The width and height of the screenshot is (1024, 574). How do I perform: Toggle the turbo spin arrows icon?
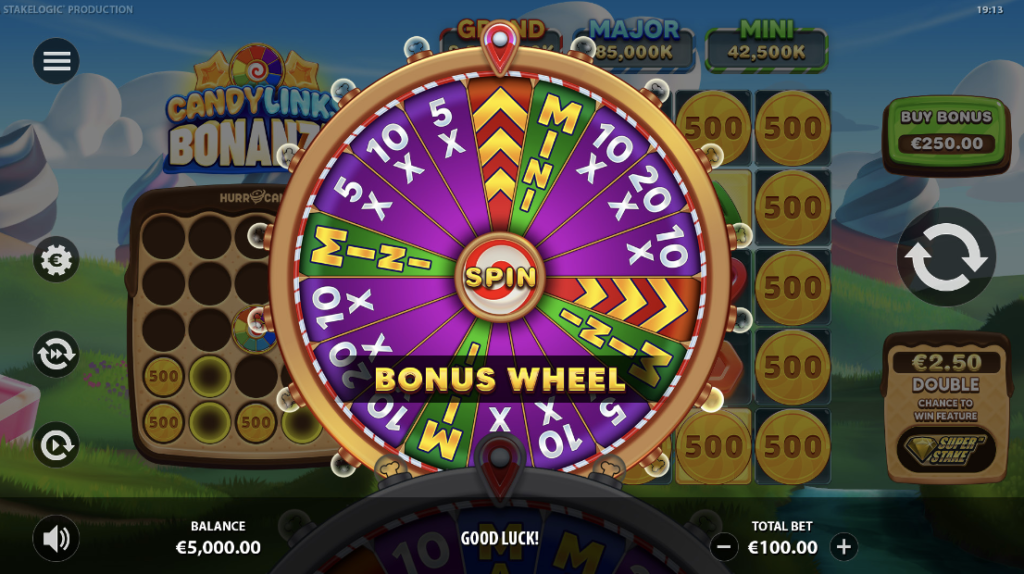pos(56,355)
